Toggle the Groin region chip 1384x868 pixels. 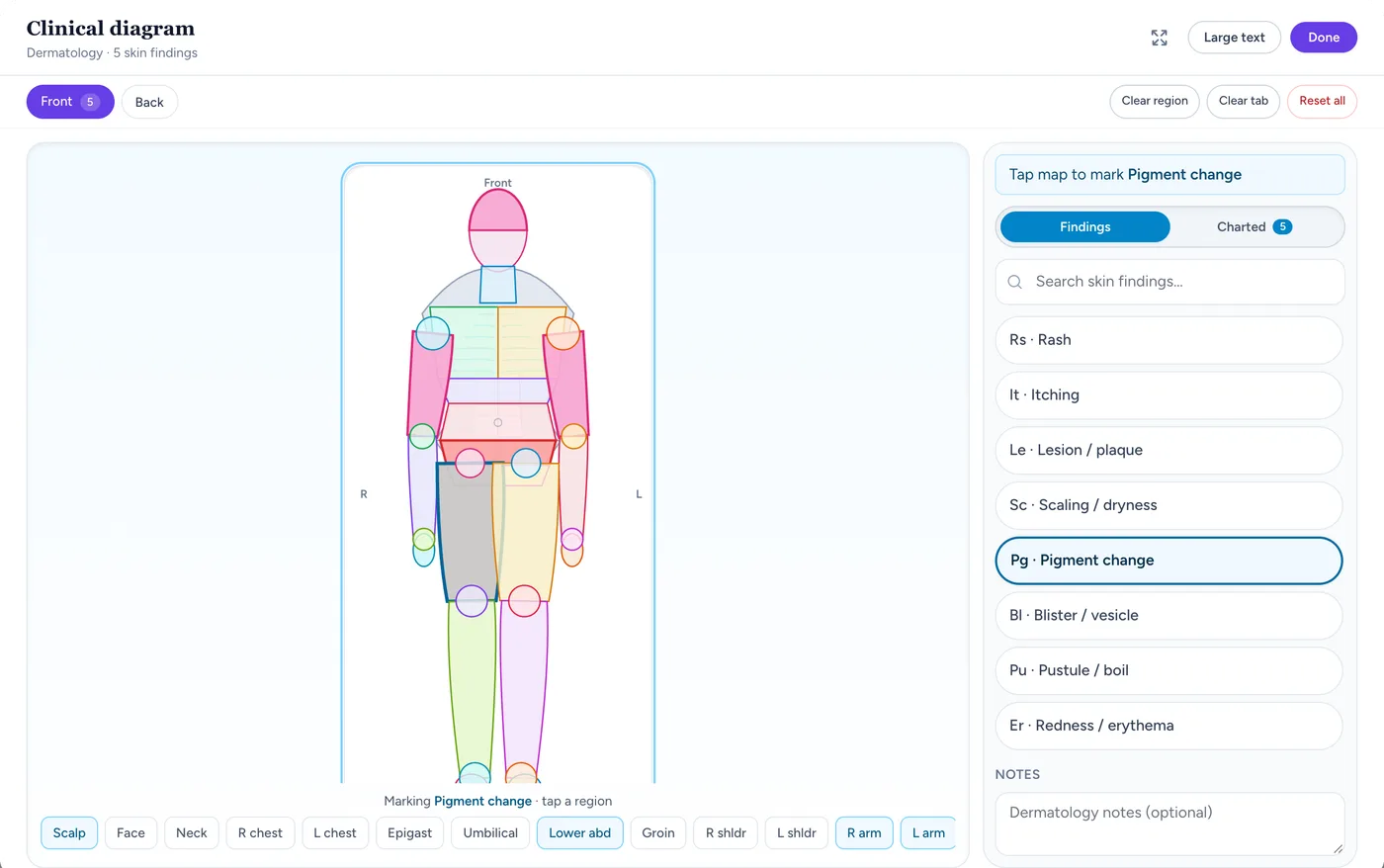pyautogui.click(x=658, y=833)
